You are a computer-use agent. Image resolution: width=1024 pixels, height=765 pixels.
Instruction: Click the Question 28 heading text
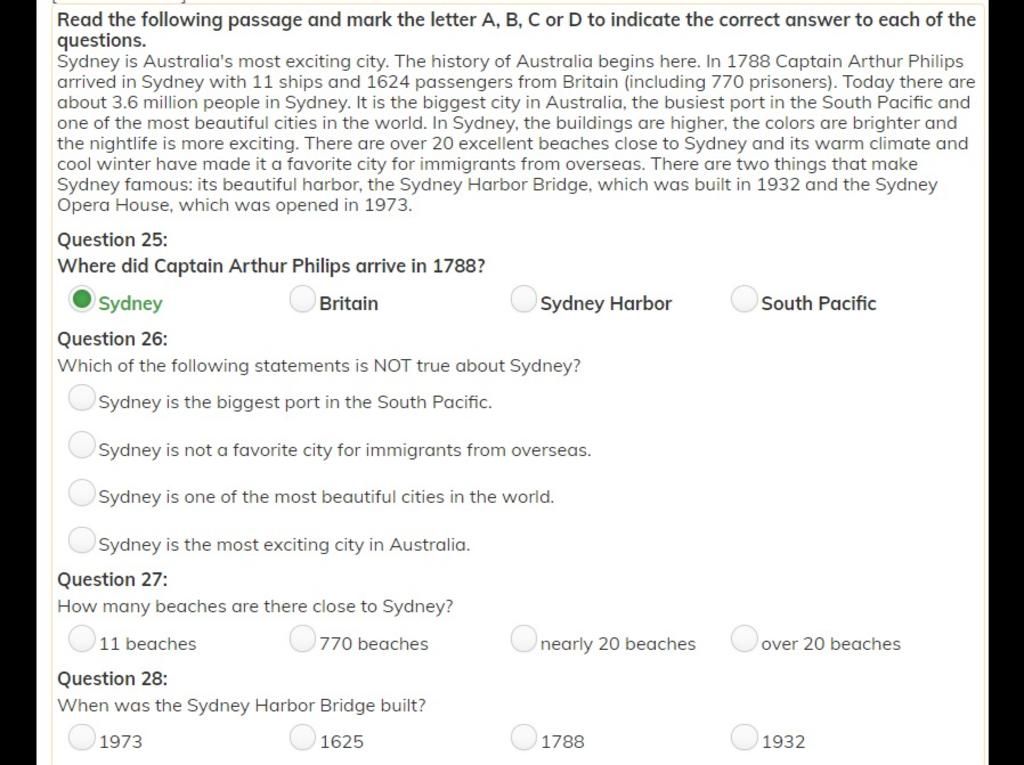tap(112, 679)
